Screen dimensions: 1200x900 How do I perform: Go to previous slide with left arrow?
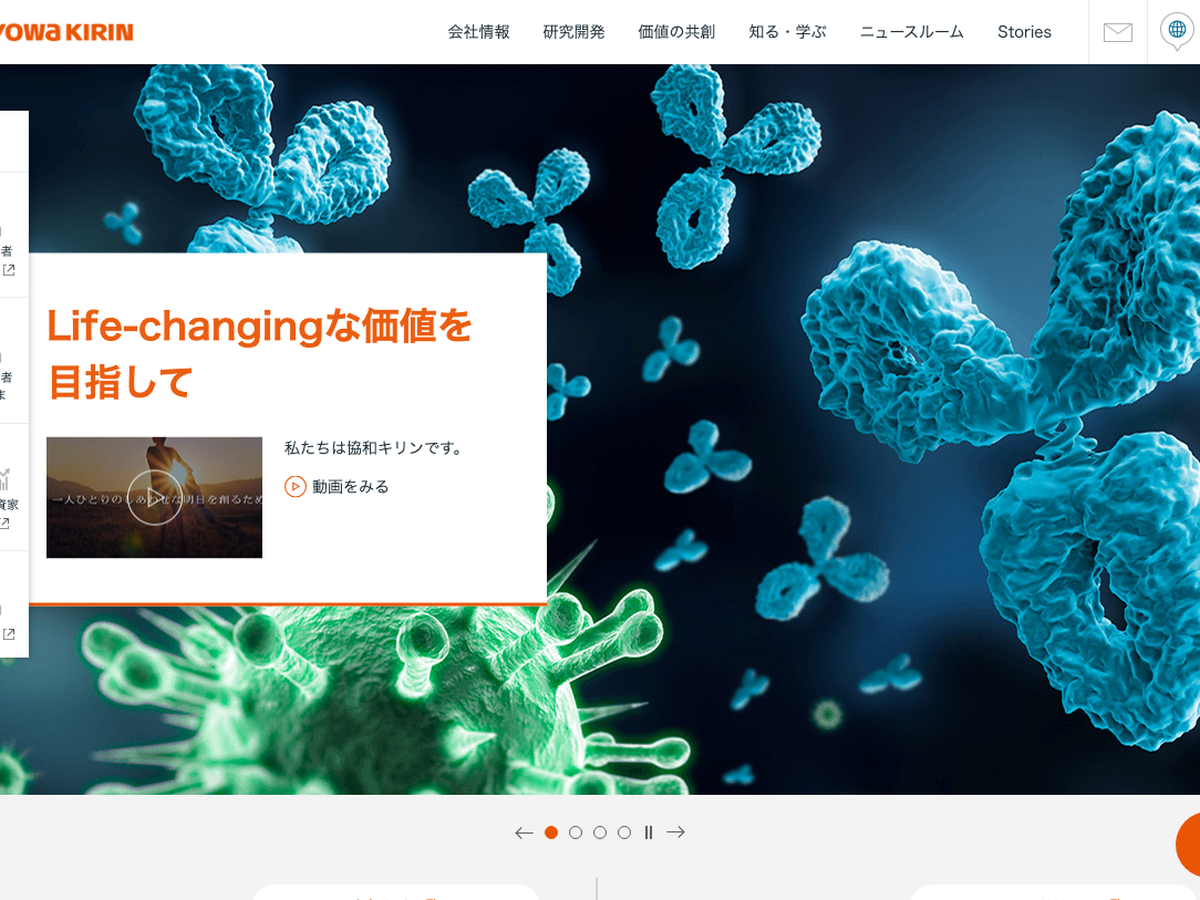pyautogui.click(x=523, y=832)
